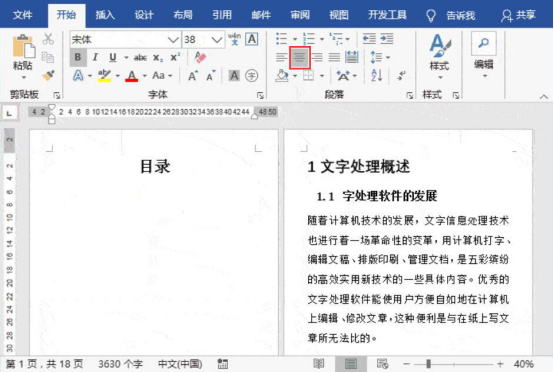This screenshot has width=554, height=372.
Task: Switch to the 设计 tab
Action: (144, 15)
